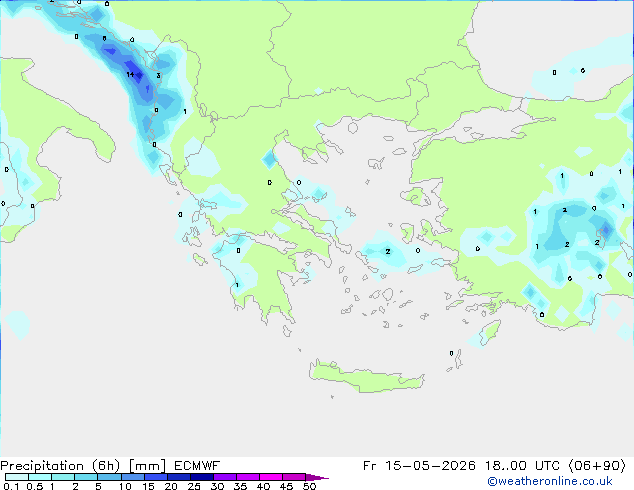Click the legend tick label '50'
Viewport: 634px width, 490px height.
click(x=309, y=486)
